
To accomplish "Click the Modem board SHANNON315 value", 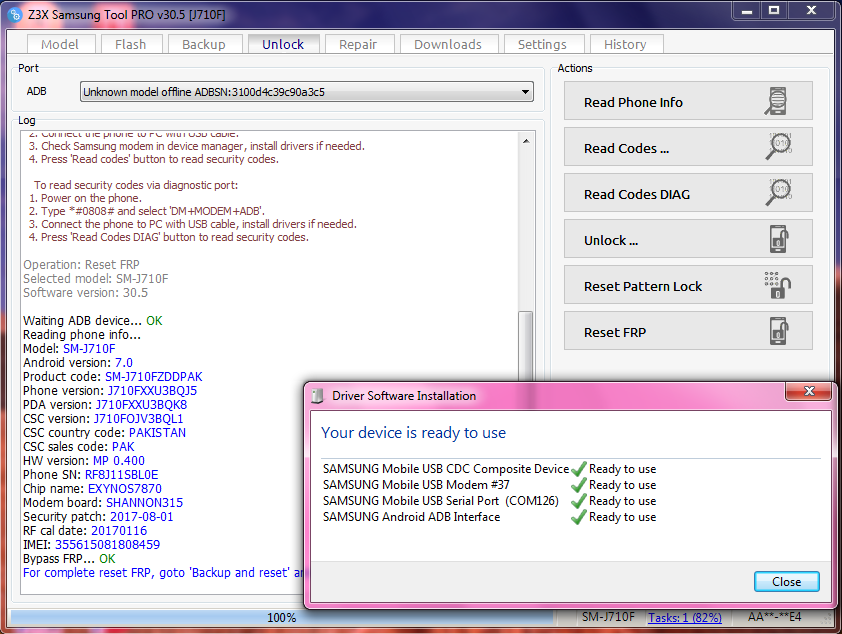I will pyautogui.click(x=144, y=503).
